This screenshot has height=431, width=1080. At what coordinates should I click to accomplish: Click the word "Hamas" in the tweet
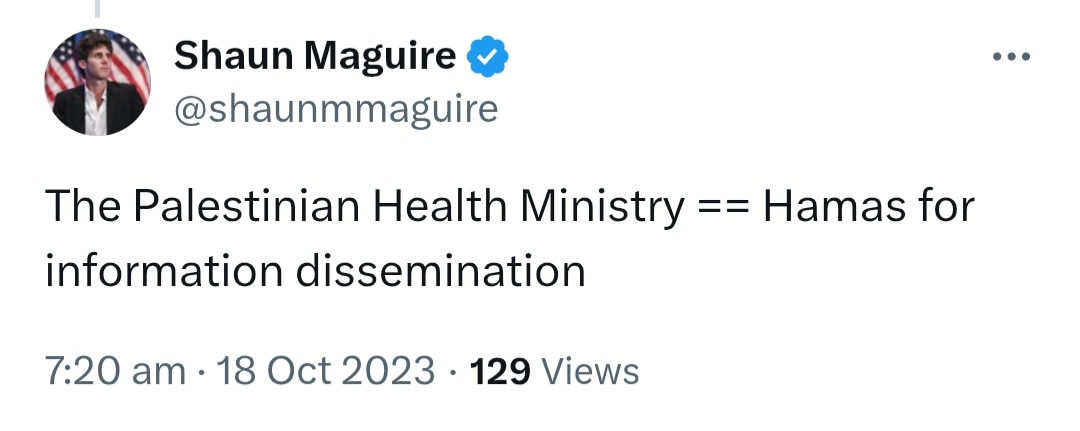point(834,206)
